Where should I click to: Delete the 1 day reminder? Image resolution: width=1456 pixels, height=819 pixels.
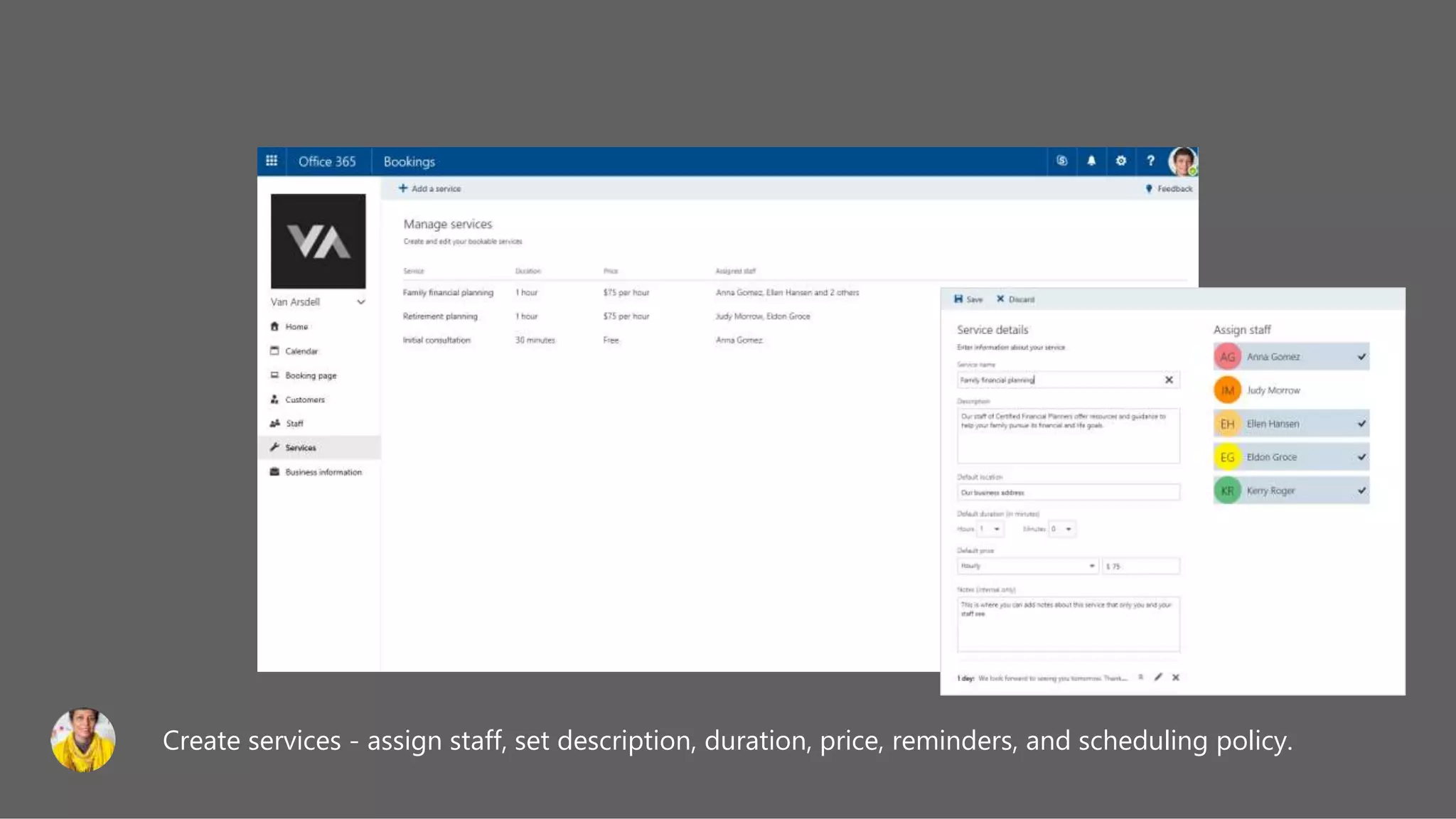click(1176, 678)
